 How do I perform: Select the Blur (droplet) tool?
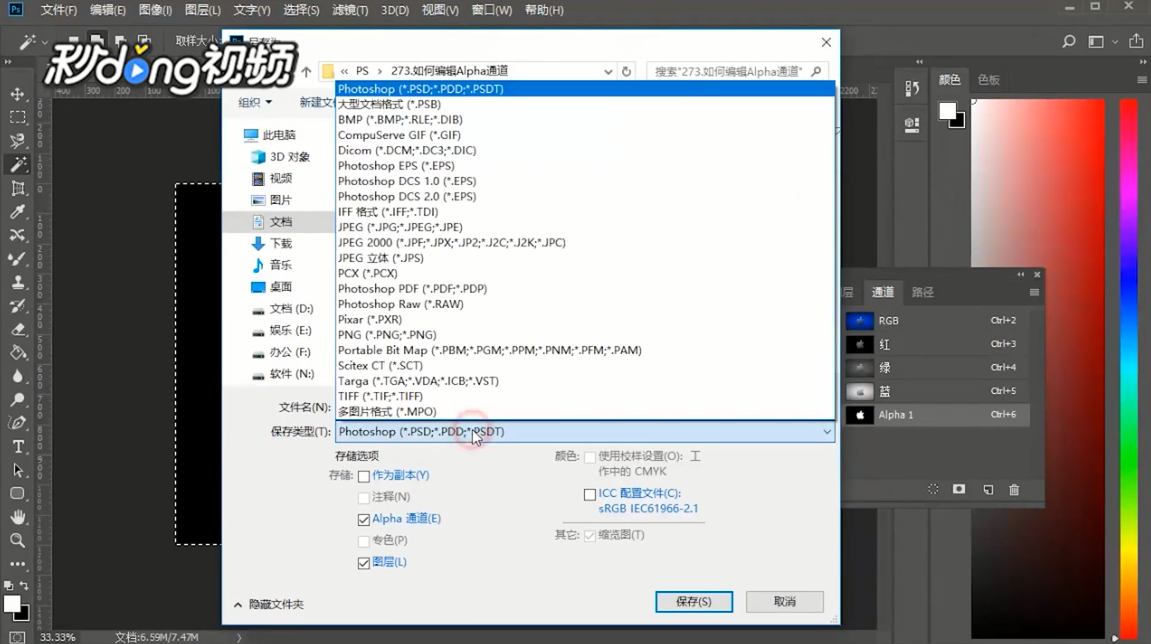18,376
